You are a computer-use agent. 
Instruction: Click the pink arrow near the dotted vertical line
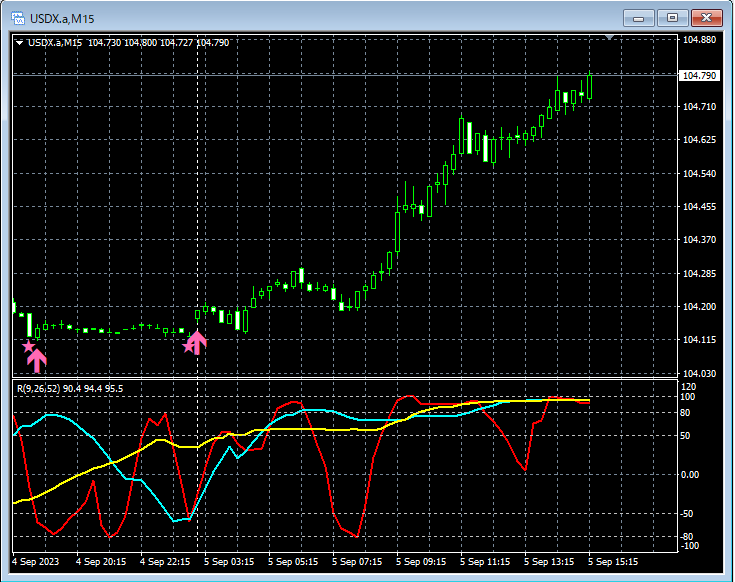pos(197,343)
